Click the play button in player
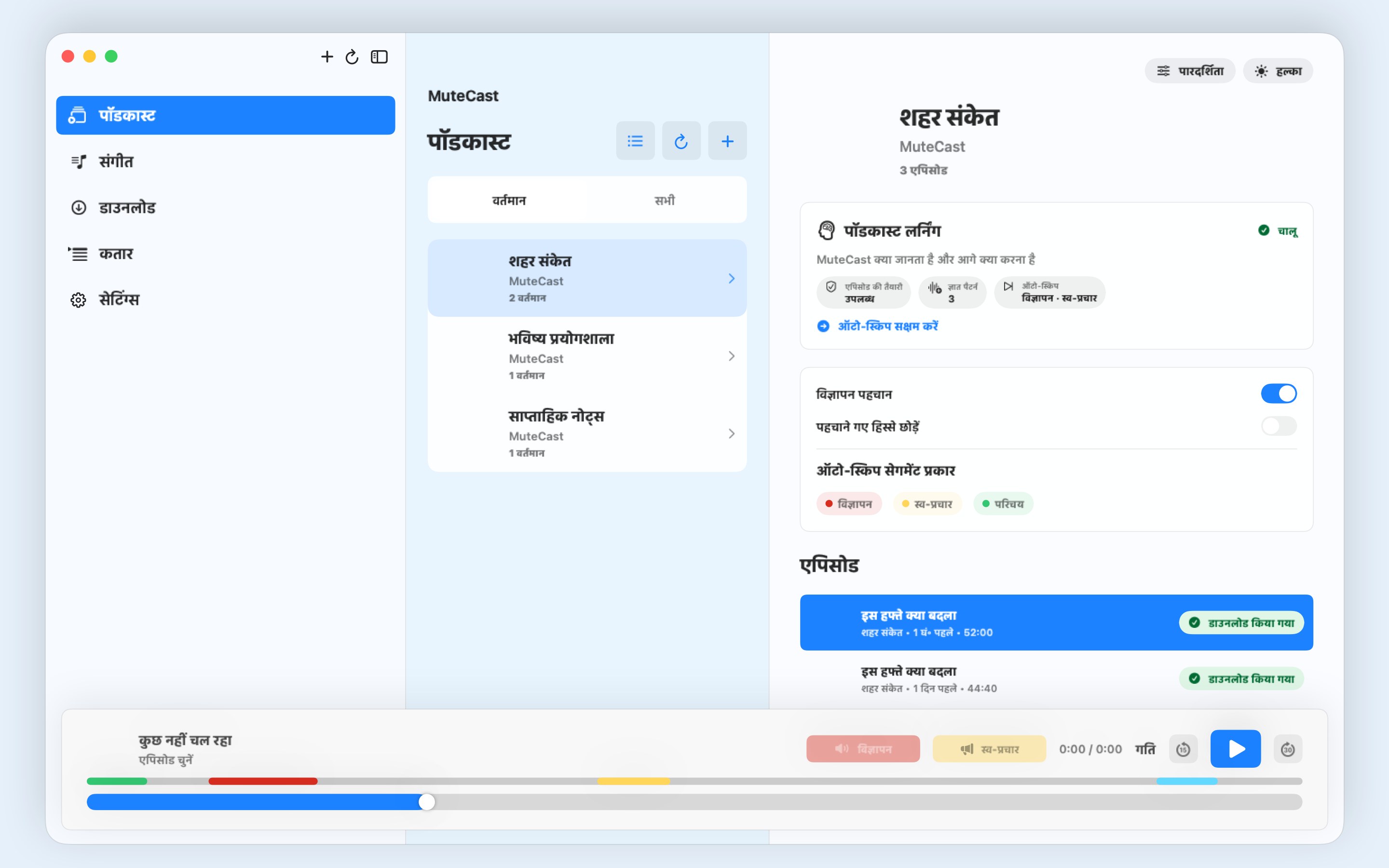 tap(1235, 748)
